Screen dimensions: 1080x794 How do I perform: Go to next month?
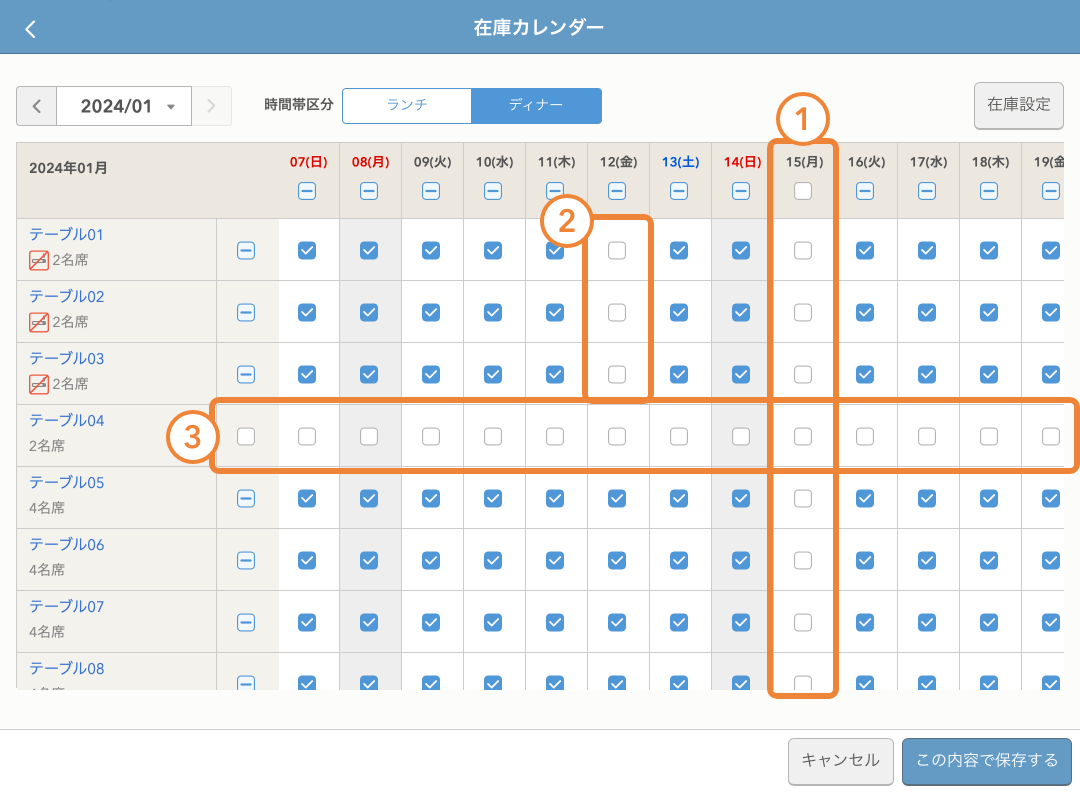(x=211, y=106)
